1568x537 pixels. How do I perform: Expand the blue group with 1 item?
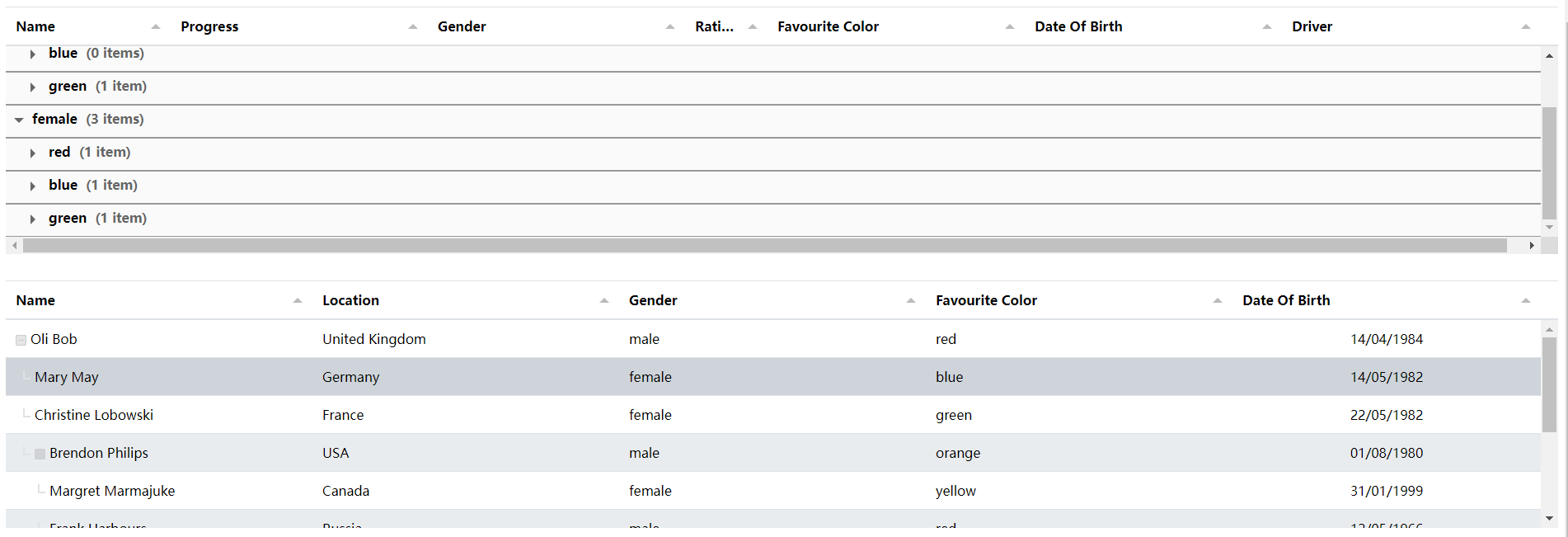[33, 186]
